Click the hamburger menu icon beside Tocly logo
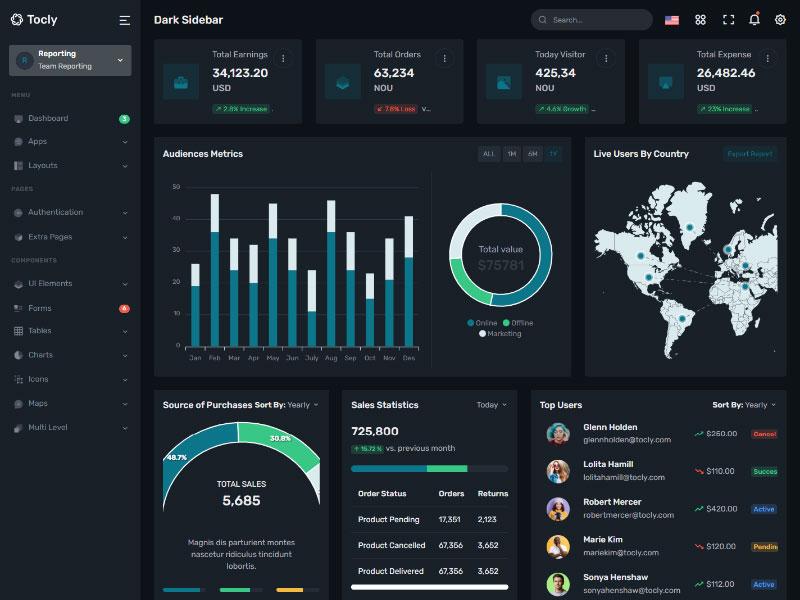Viewport: 800px width, 600px height. (125, 20)
